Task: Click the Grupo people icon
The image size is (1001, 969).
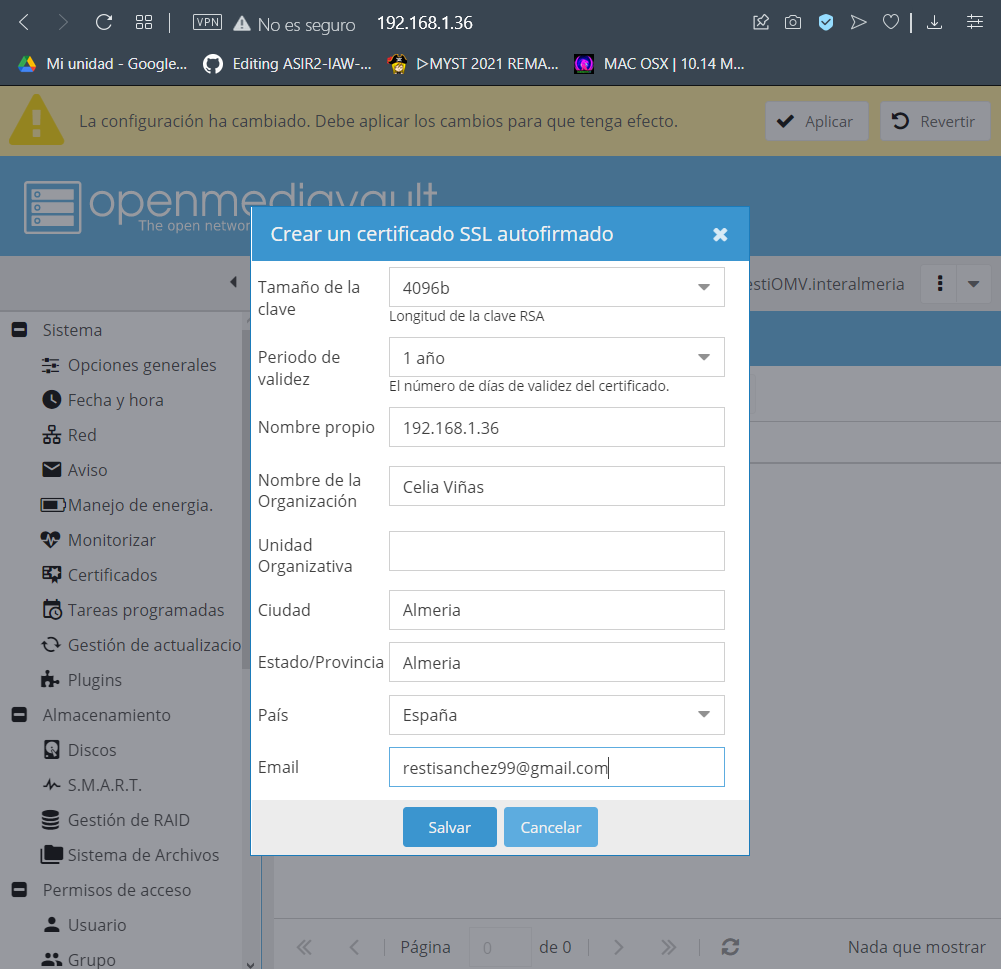Action: point(51,959)
